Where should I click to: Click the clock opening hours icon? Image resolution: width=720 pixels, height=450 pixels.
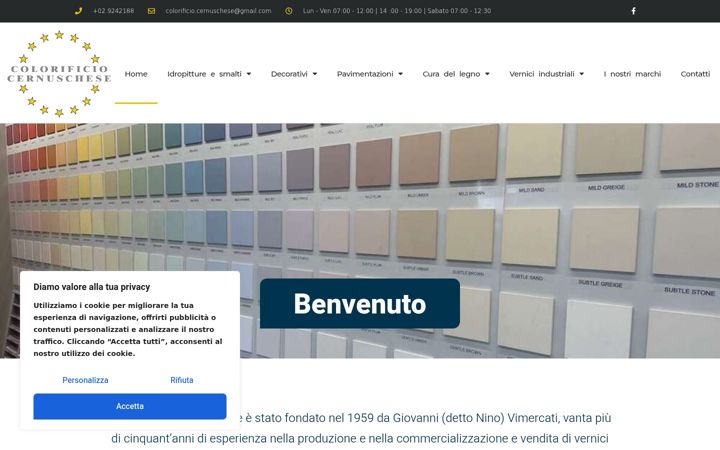pyautogui.click(x=288, y=11)
